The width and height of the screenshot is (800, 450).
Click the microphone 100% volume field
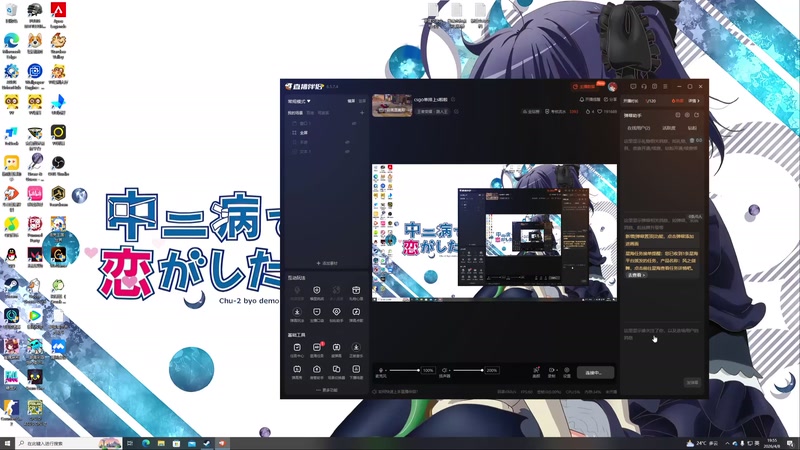click(428, 370)
